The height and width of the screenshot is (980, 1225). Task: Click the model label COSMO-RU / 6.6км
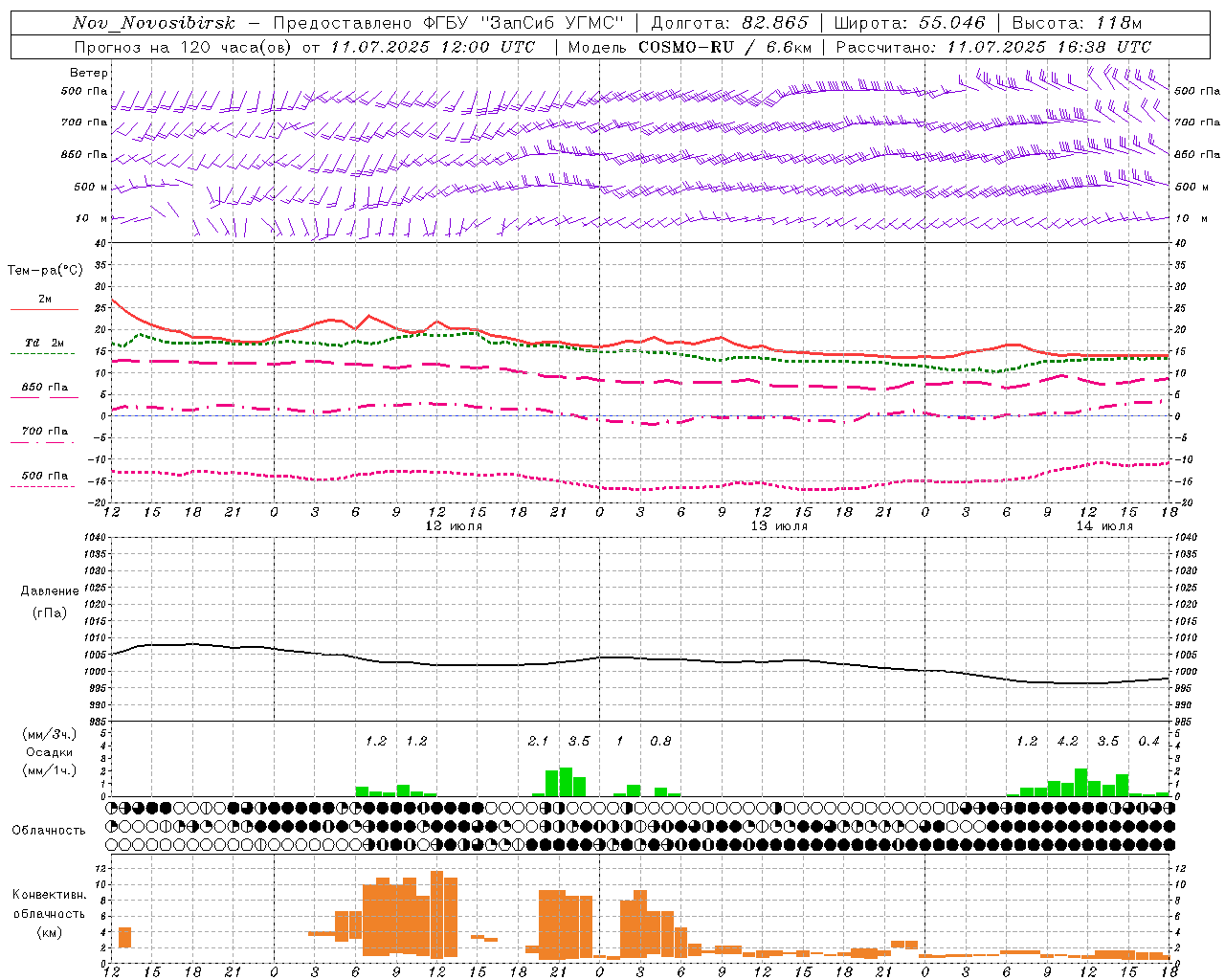pyautogui.click(x=724, y=47)
